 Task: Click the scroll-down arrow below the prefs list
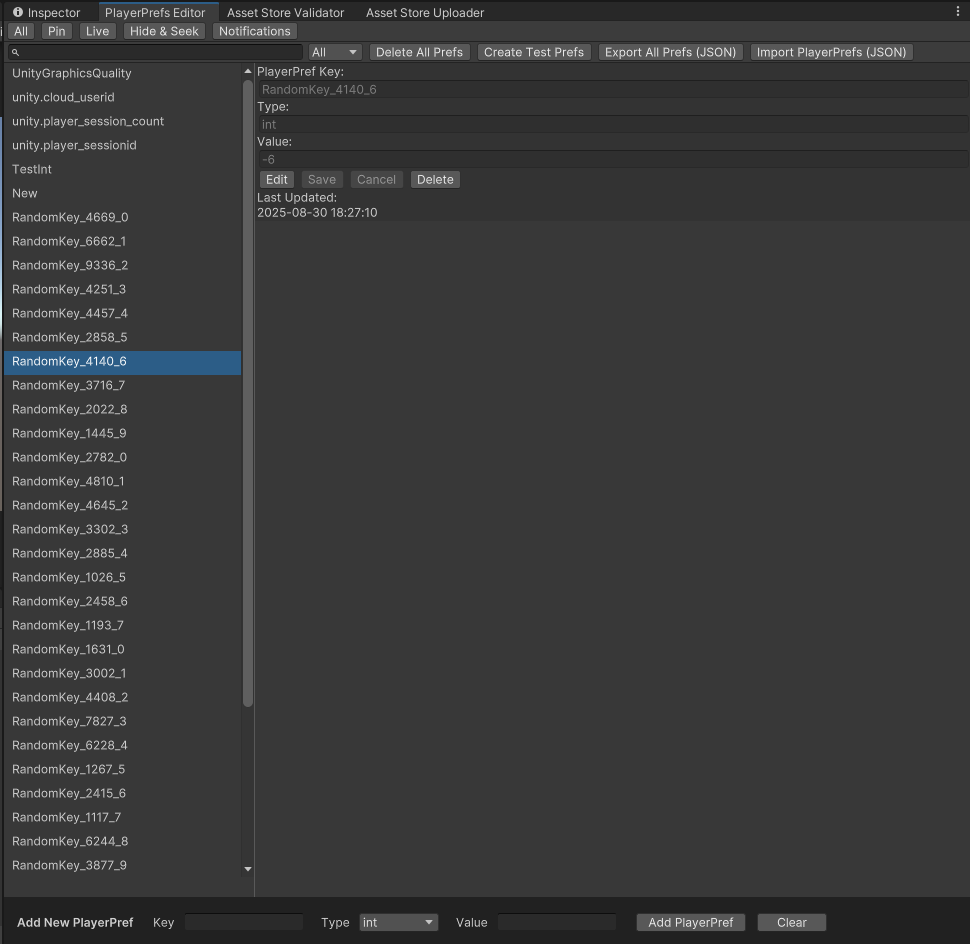coord(247,868)
